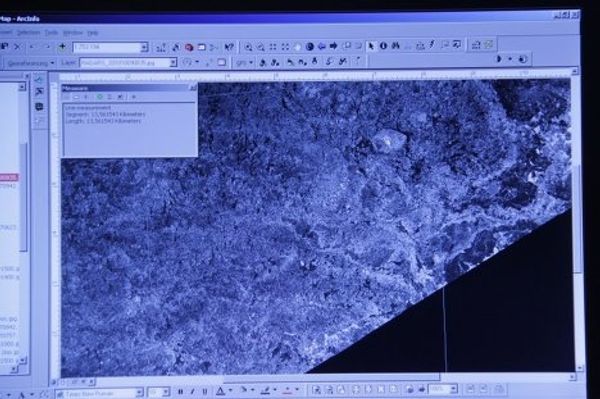Open the font color A dropdown arrow

[230, 391]
